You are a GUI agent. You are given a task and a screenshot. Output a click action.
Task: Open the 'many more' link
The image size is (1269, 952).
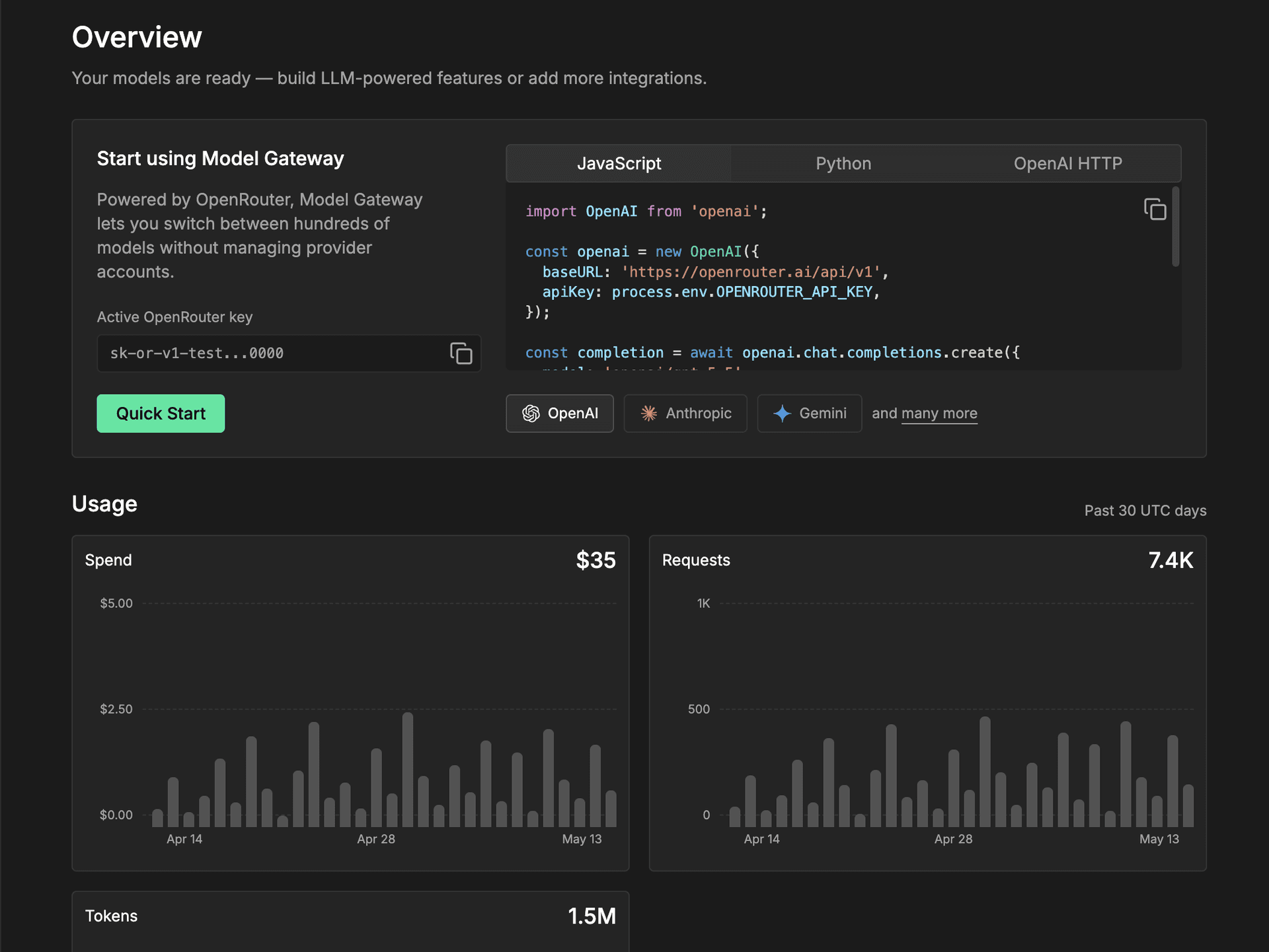[939, 414]
